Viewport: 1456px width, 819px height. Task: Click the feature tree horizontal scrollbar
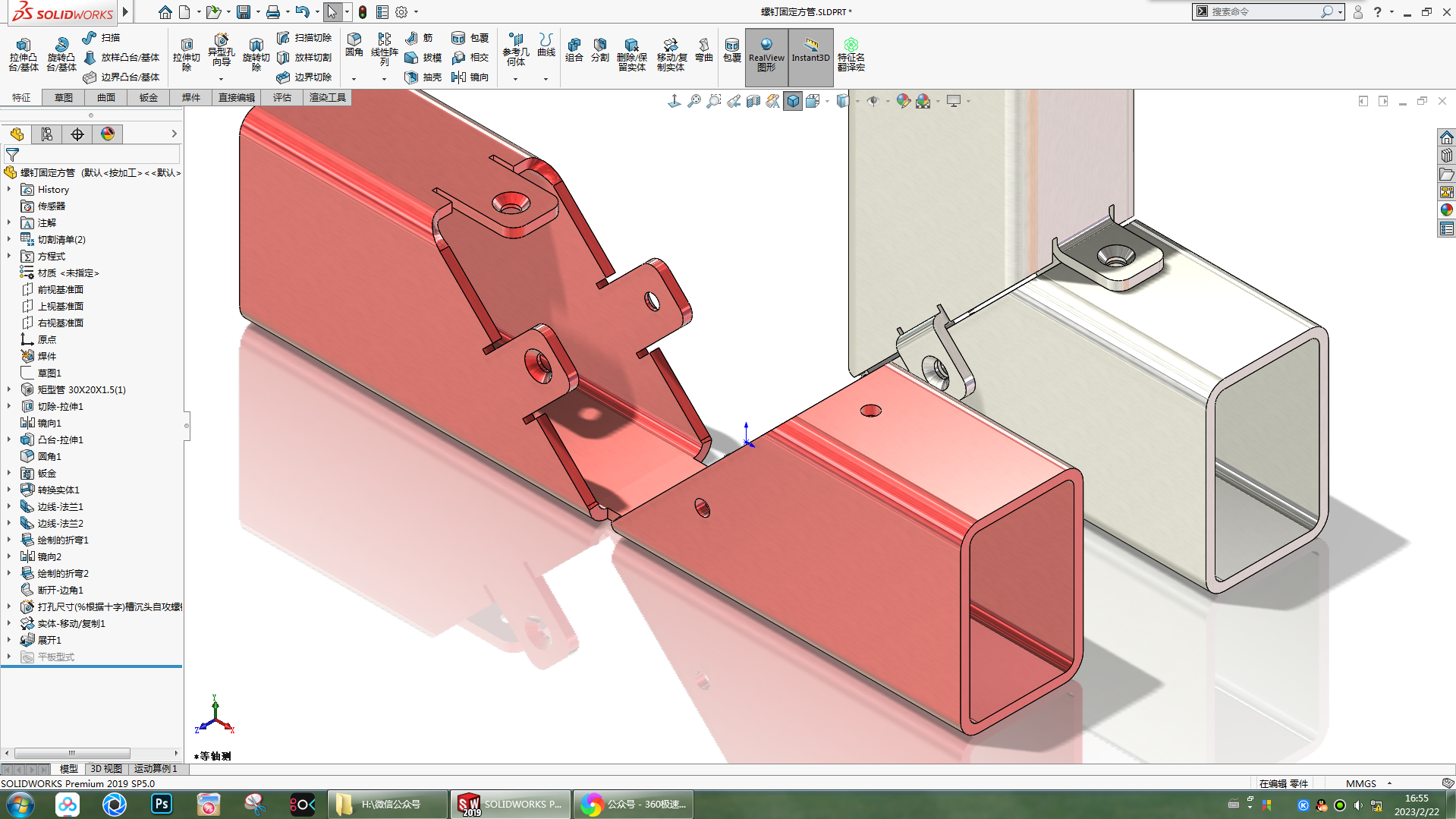[x=72, y=753]
